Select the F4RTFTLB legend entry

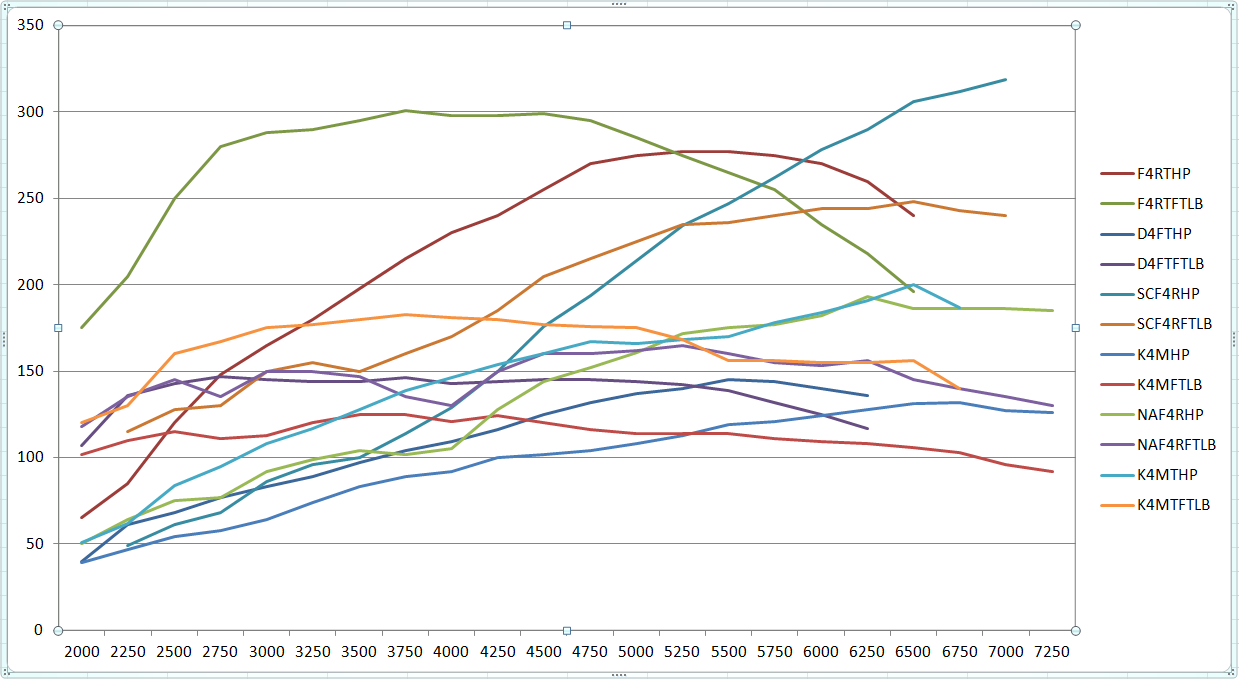pos(1151,203)
